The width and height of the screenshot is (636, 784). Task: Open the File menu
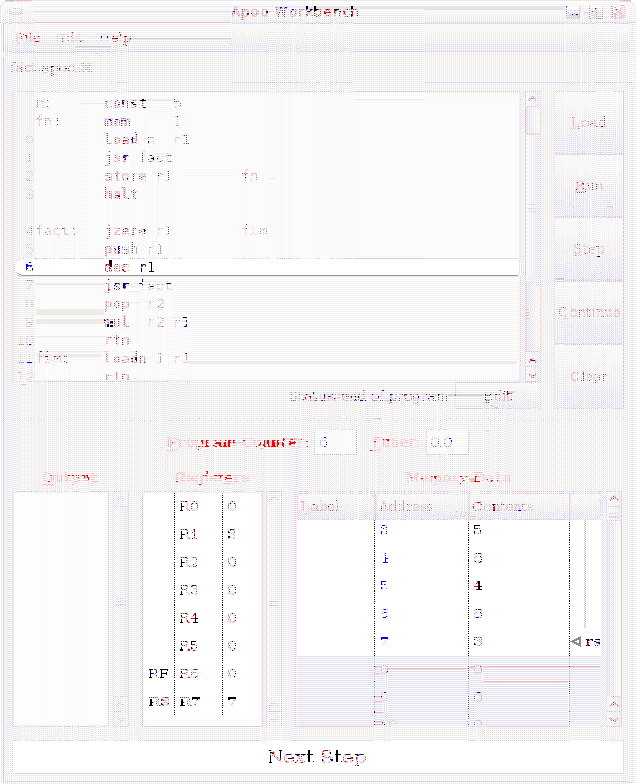pos(28,38)
